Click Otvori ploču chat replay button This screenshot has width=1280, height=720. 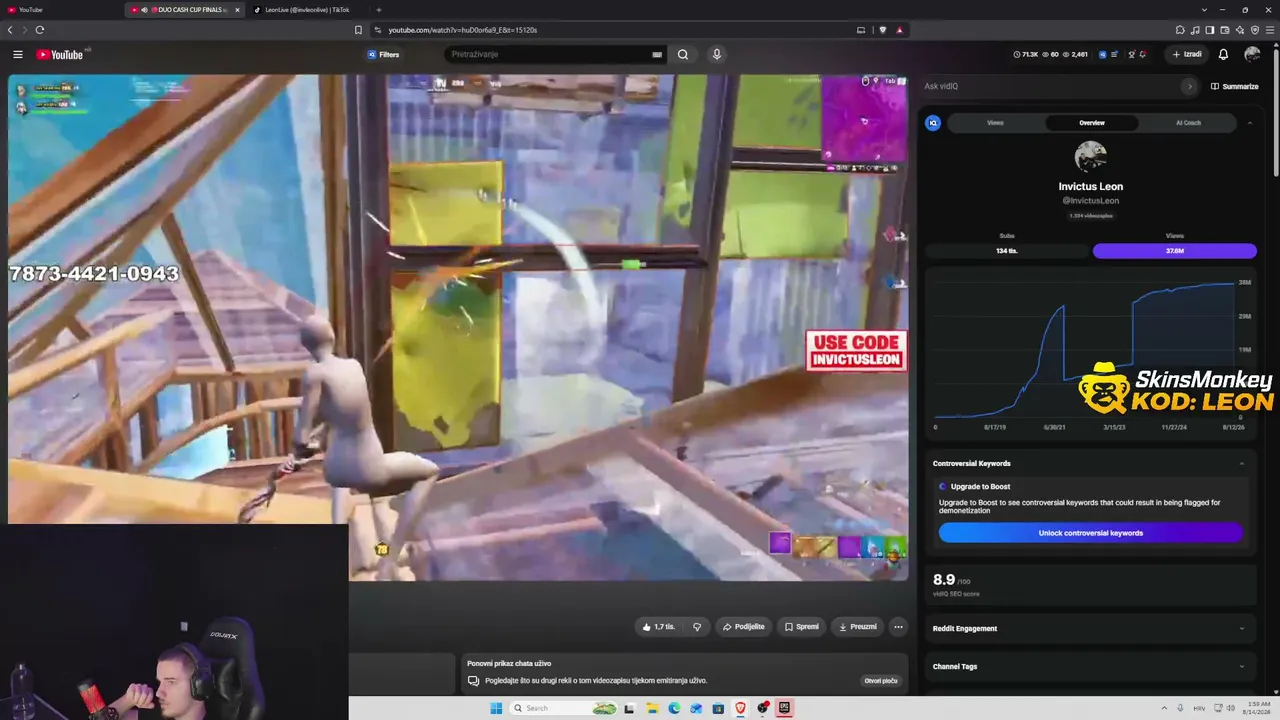click(880, 681)
